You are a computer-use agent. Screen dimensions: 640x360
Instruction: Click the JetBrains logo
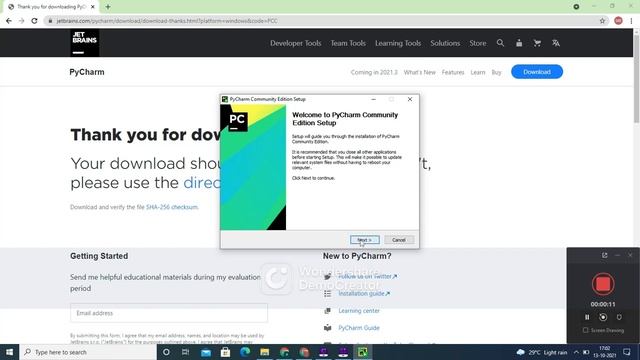coord(84,42)
